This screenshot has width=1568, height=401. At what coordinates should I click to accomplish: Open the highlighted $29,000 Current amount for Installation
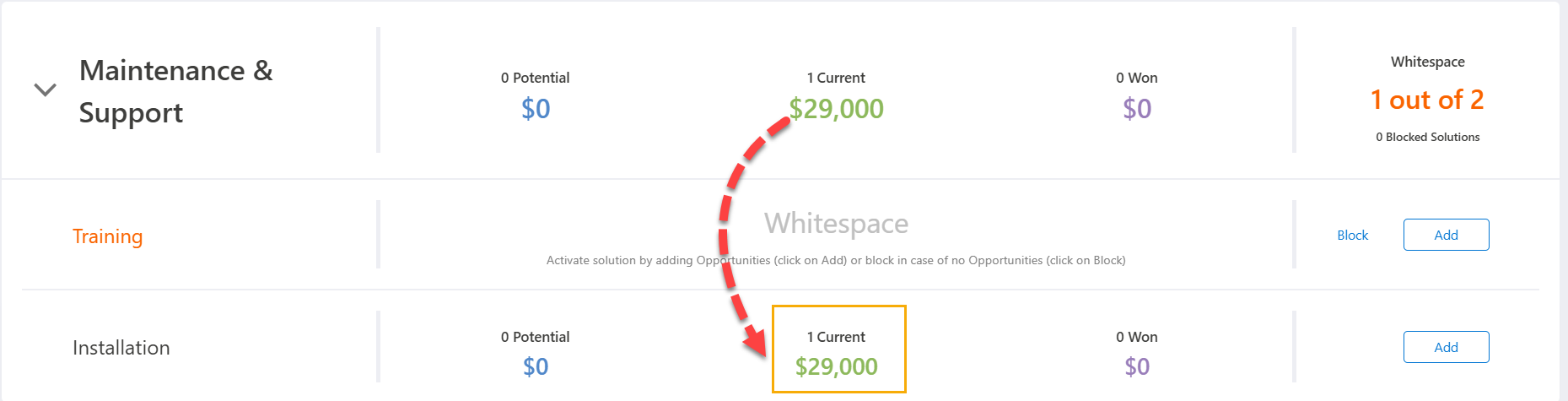pos(836,366)
